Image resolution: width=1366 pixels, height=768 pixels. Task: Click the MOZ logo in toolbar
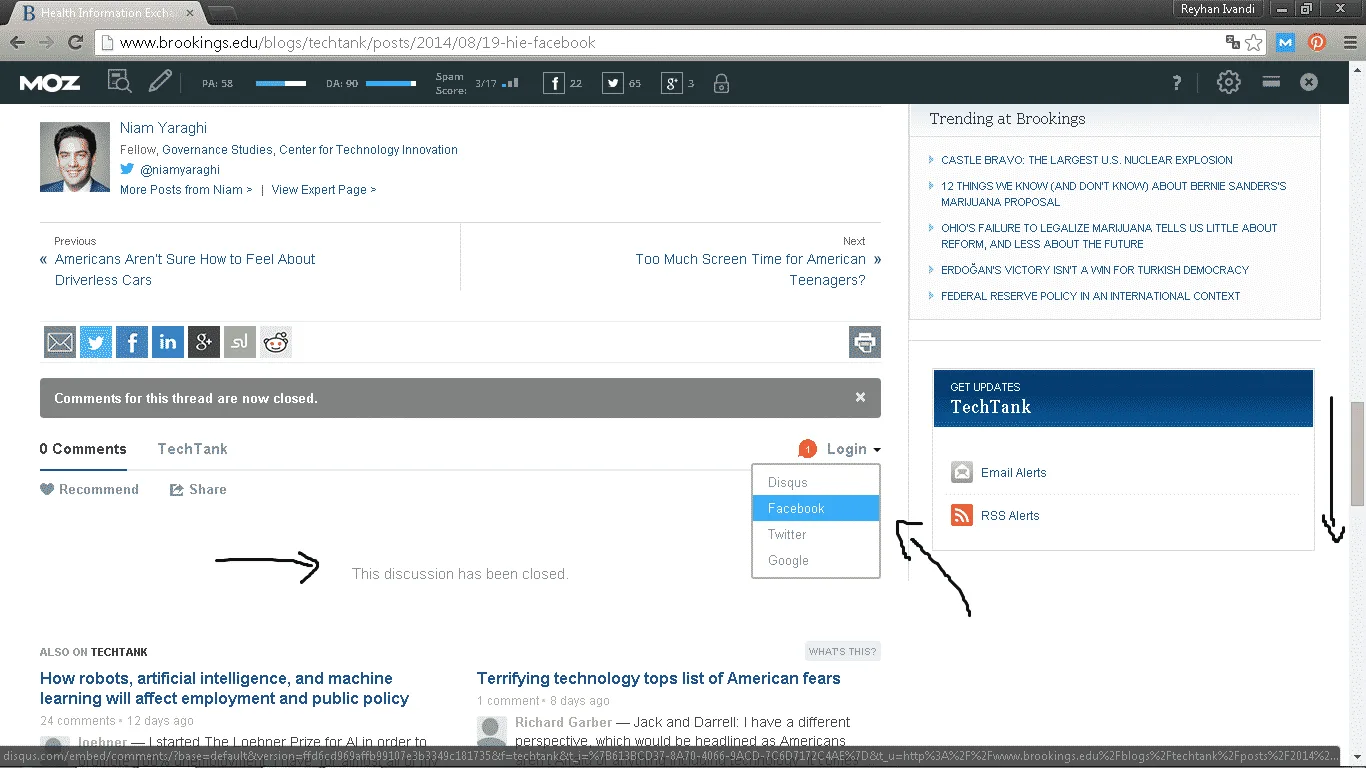pyautogui.click(x=50, y=83)
